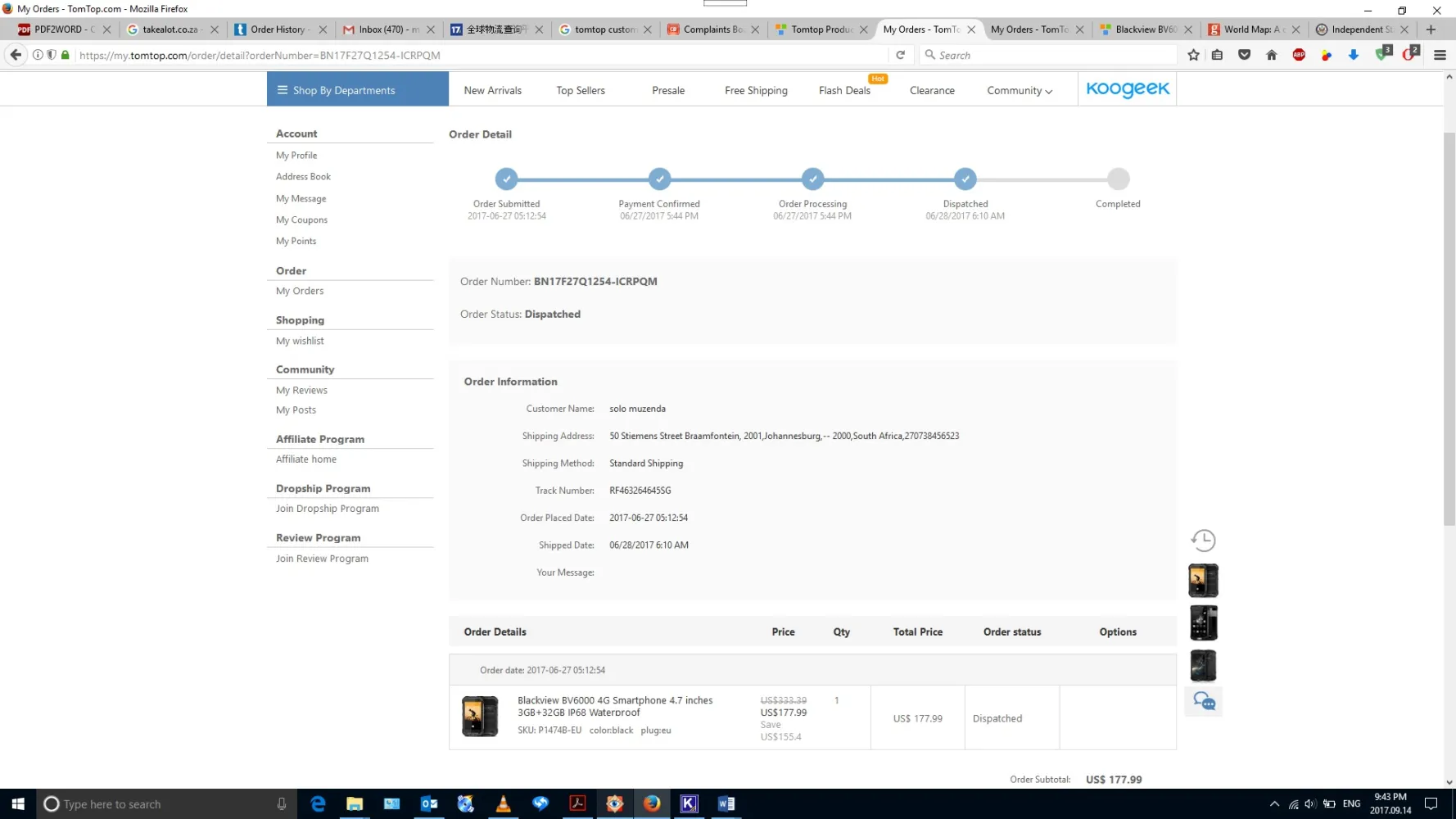Open Address Book in the sidebar
The height and width of the screenshot is (819, 1456).
(303, 177)
